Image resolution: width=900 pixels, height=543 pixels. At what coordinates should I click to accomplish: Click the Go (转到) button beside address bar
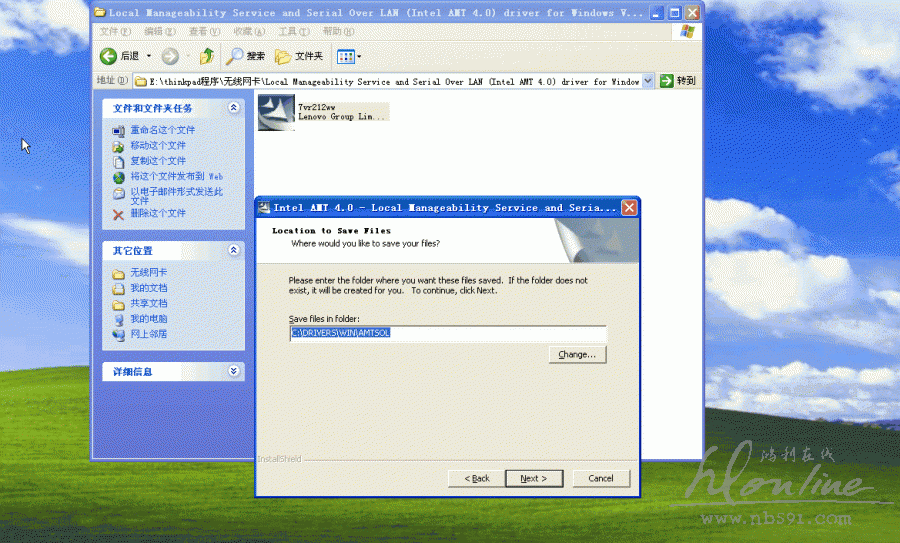(x=678, y=81)
